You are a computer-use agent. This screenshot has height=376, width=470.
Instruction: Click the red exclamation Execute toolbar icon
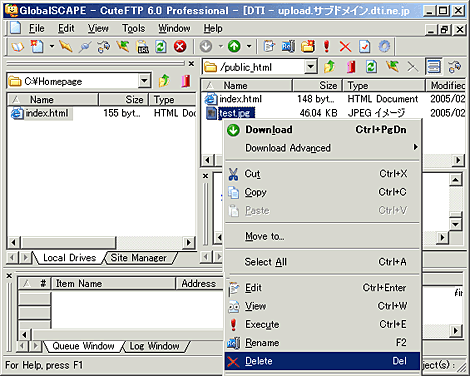pyautogui.click(x=327, y=46)
